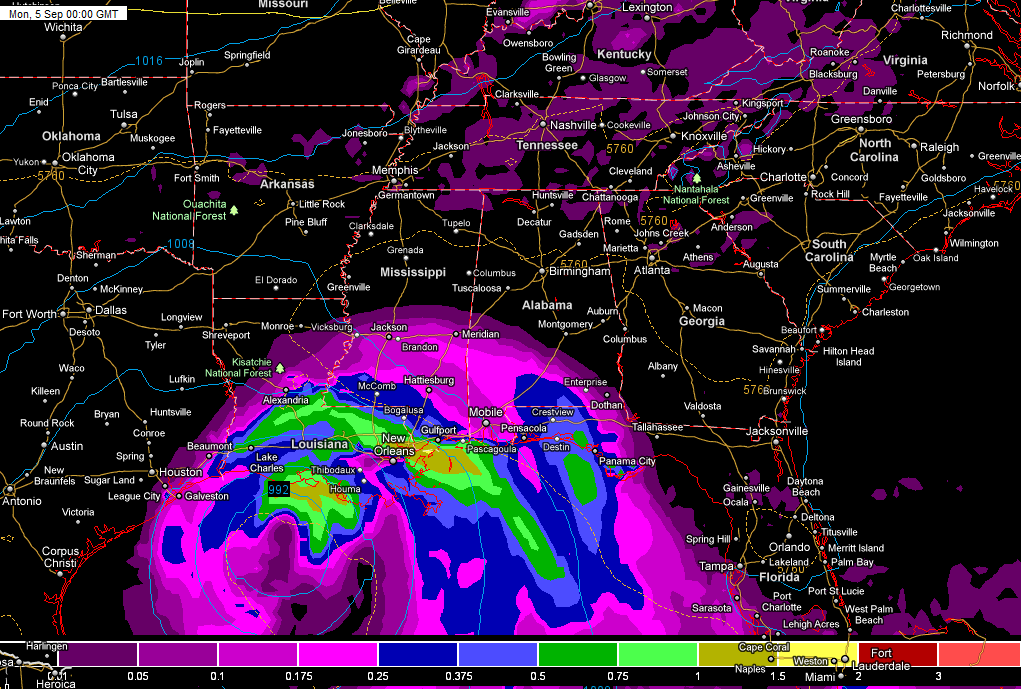Choose the dark green 0.5–0.75 legend swatch
The image size is (1021, 689).
(578, 654)
